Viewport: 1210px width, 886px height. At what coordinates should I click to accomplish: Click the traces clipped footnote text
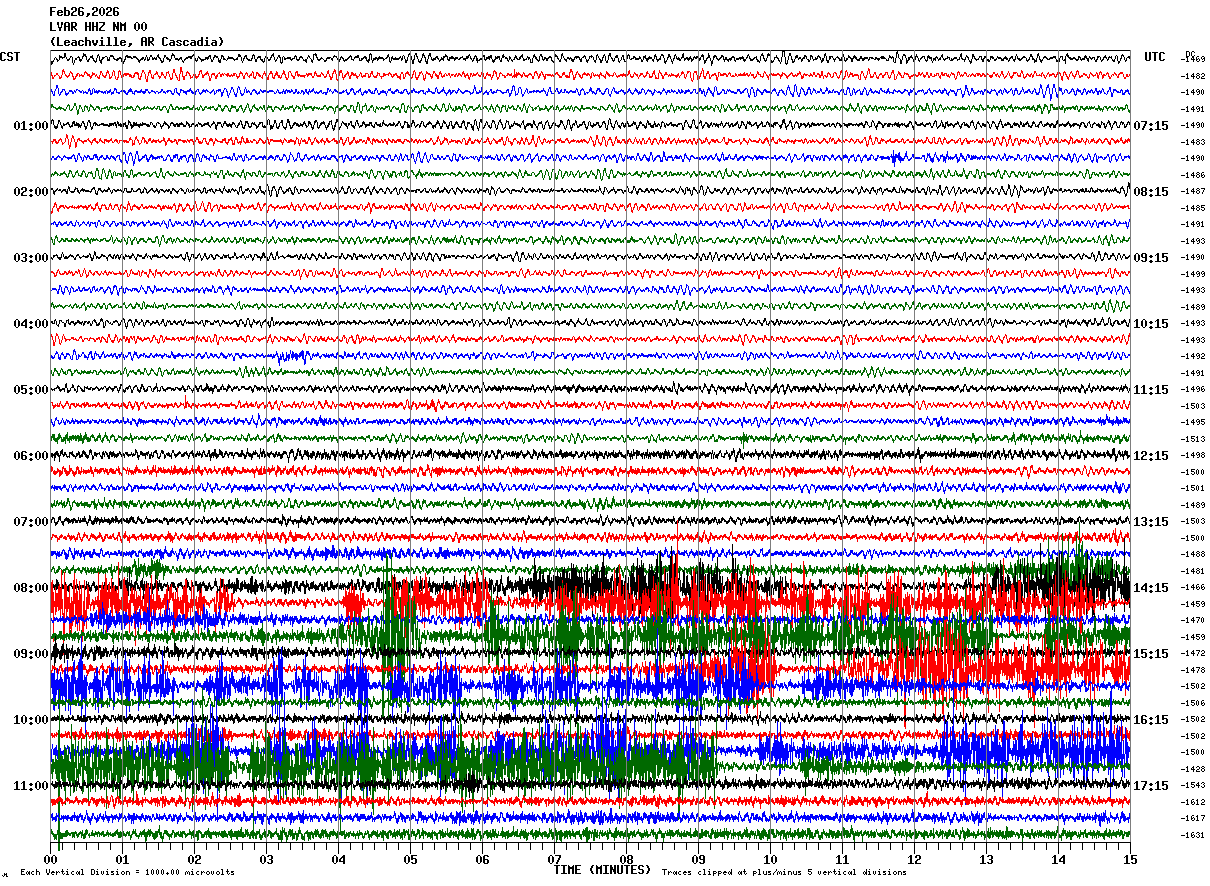[x=784, y=872]
